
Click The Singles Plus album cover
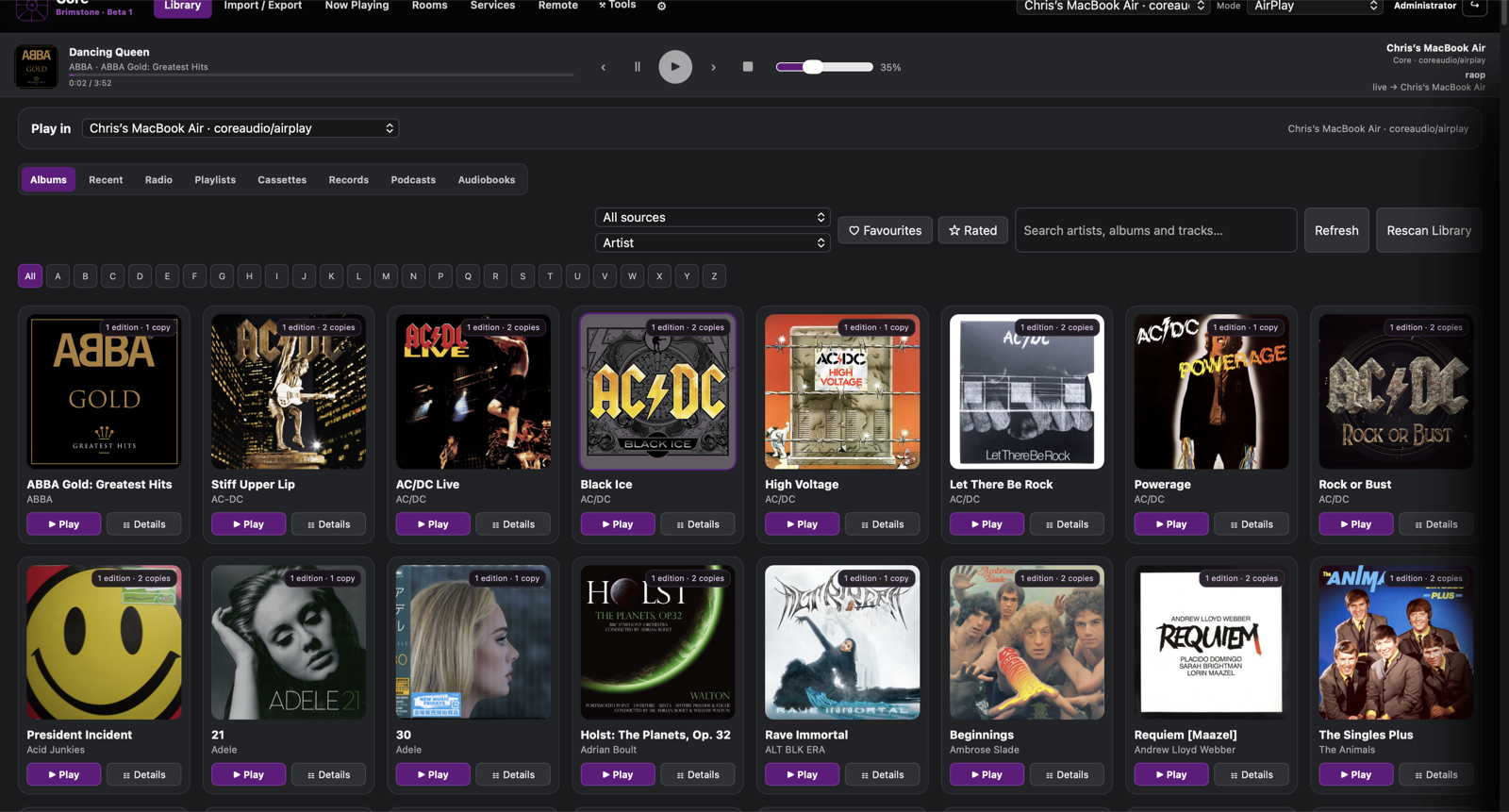(1396, 642)
